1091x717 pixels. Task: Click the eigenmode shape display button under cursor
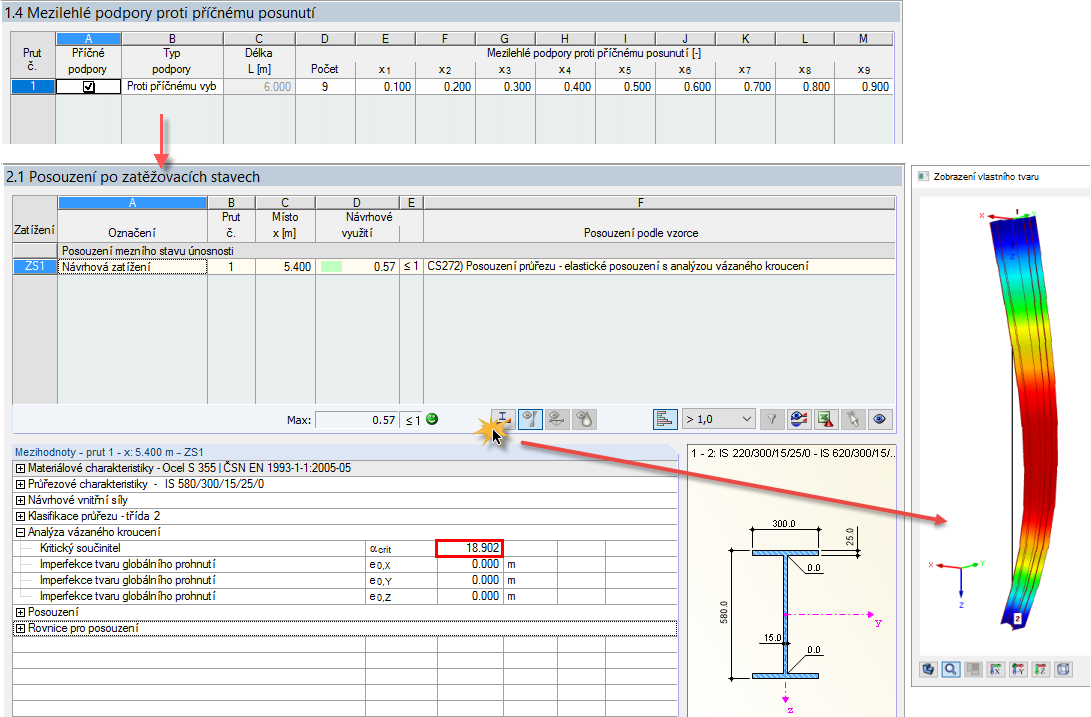tap(503, 419)
